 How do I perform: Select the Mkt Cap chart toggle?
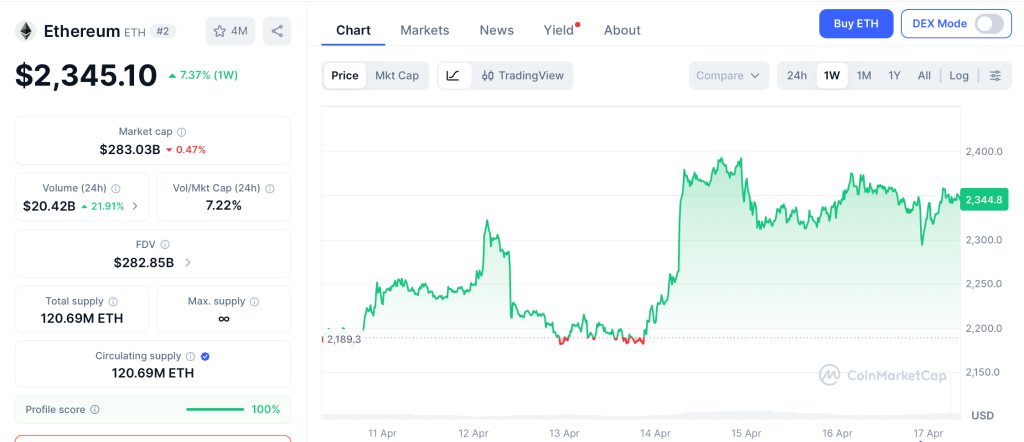[397, 76]
